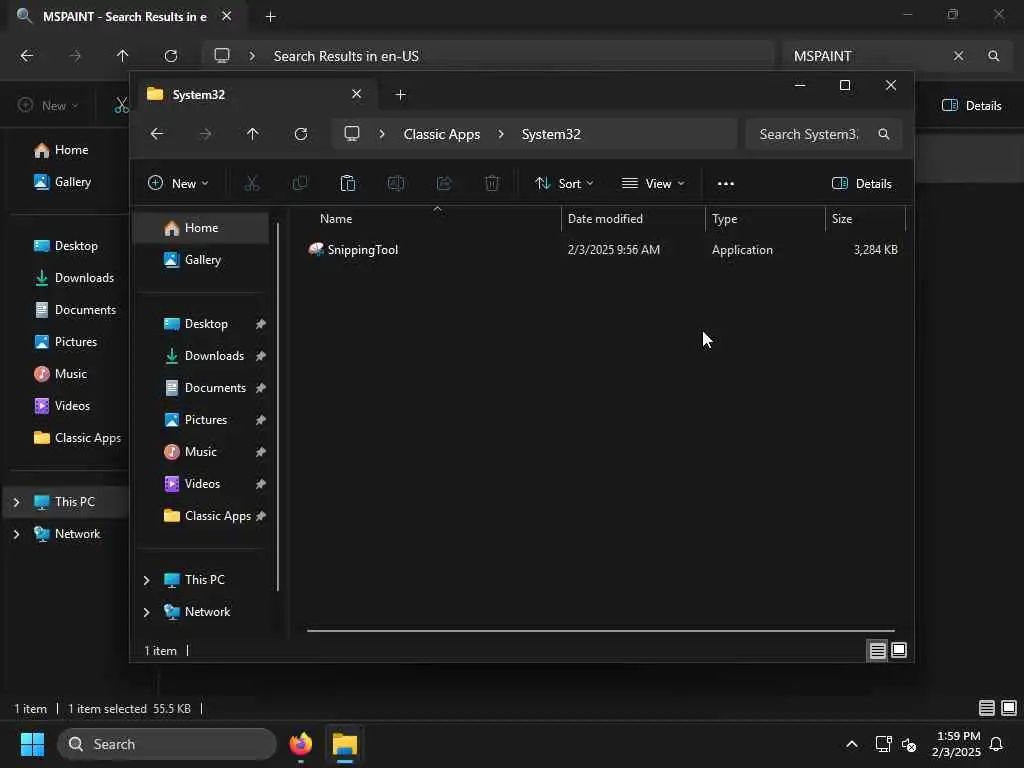Click Delete trash icon in System32 toolbar
Viewport: 1024px width, 768px height.
point(492,184)
